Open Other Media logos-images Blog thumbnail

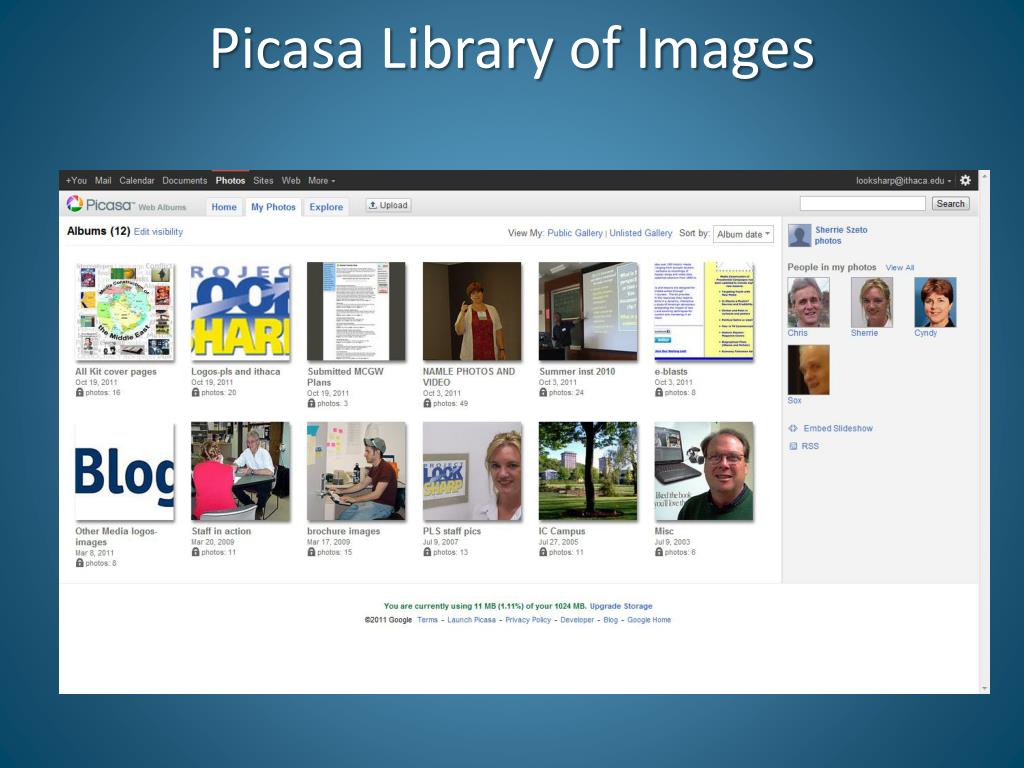(x=125, y=471)
